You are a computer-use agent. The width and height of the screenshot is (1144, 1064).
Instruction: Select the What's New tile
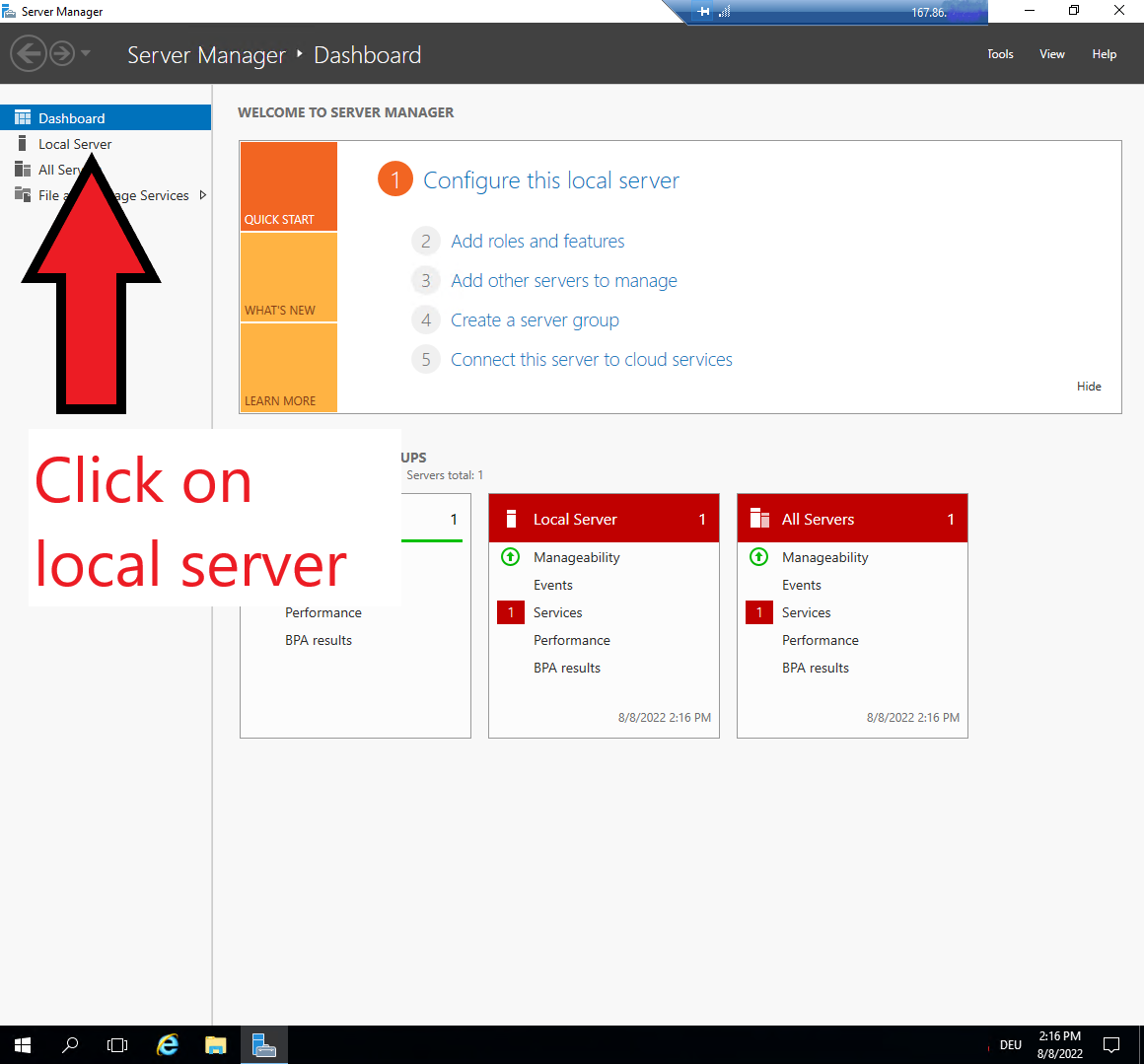(289, 277)
